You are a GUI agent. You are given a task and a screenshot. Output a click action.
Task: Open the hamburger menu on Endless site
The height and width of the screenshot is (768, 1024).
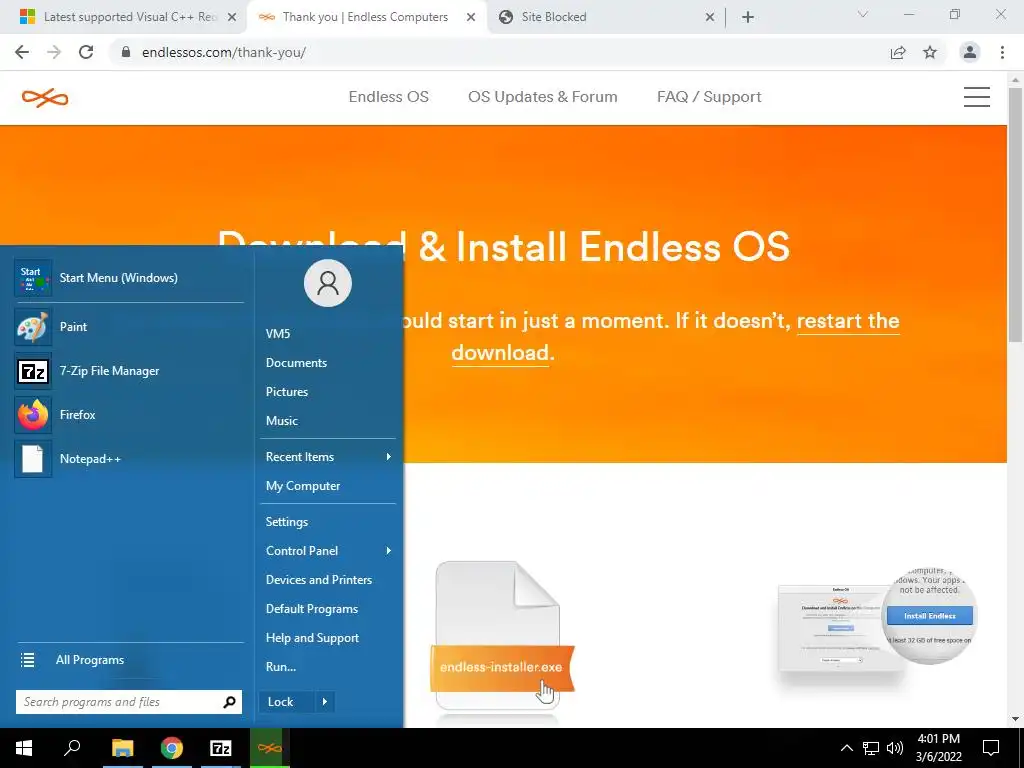976,97
